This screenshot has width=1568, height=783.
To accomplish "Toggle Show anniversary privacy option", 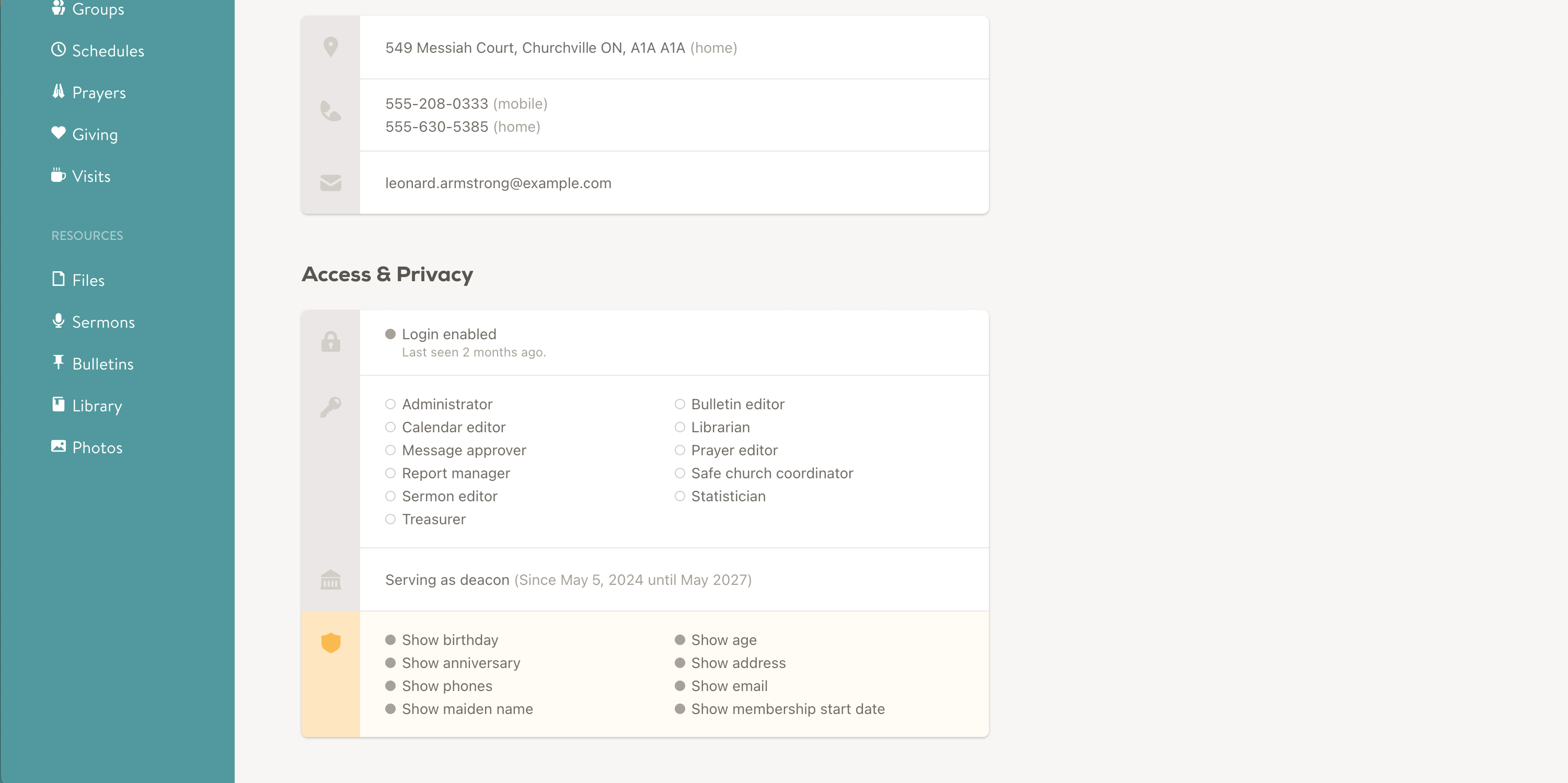I will point(453,663).
